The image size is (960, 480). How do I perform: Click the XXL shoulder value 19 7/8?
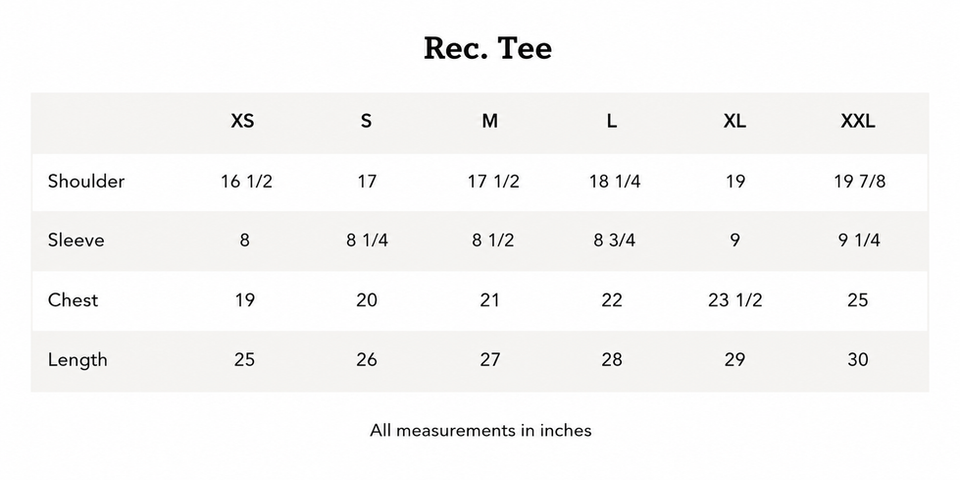click(860, 182)
